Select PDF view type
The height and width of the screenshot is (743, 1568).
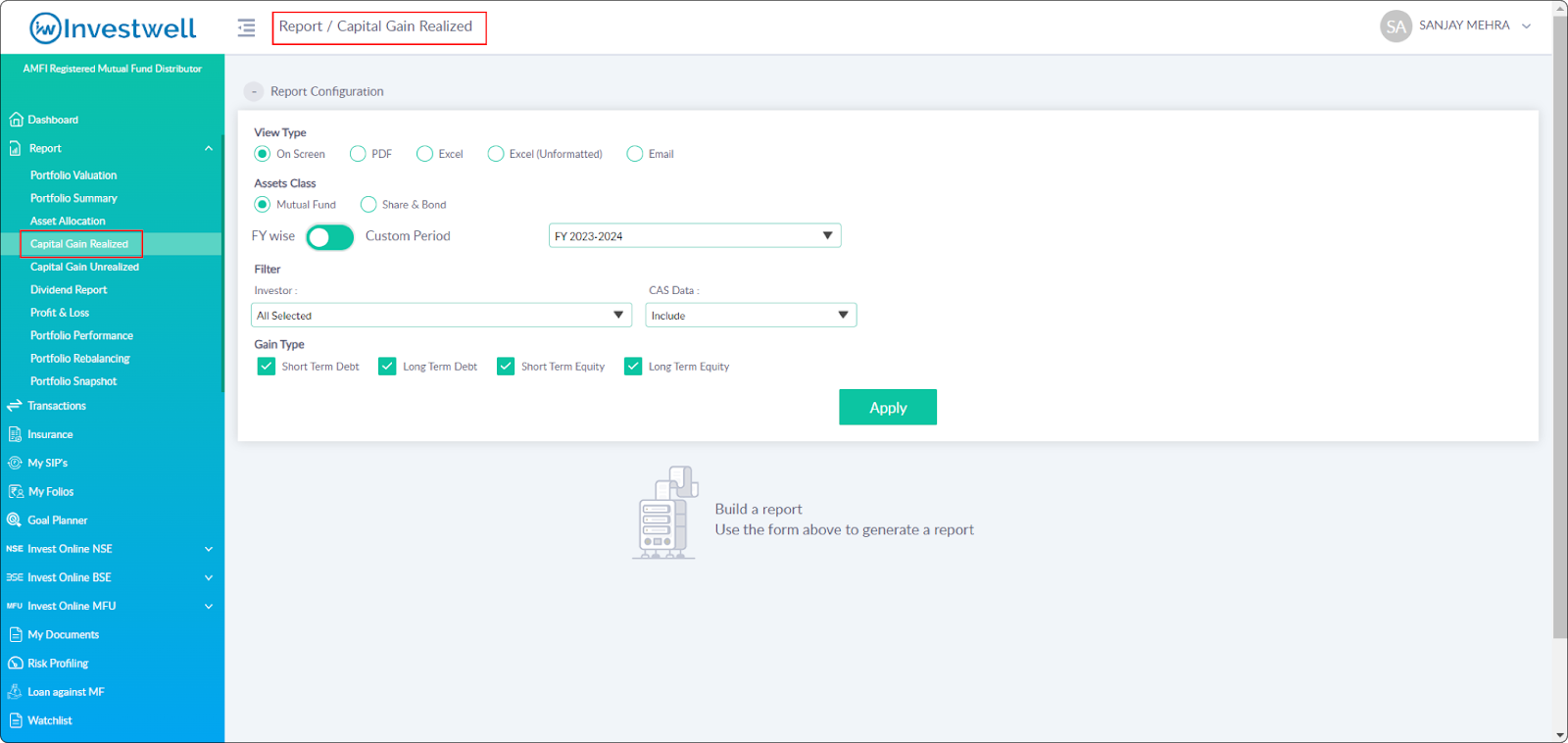pos(358,154)
